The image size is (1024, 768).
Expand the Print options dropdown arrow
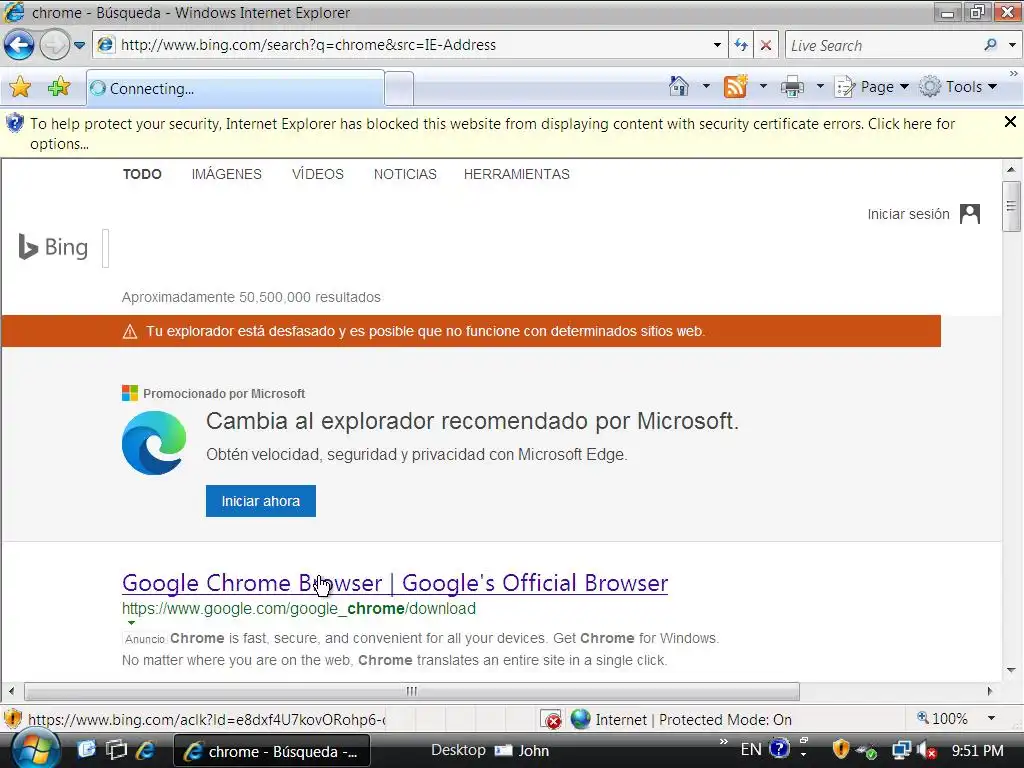[820, 86]
